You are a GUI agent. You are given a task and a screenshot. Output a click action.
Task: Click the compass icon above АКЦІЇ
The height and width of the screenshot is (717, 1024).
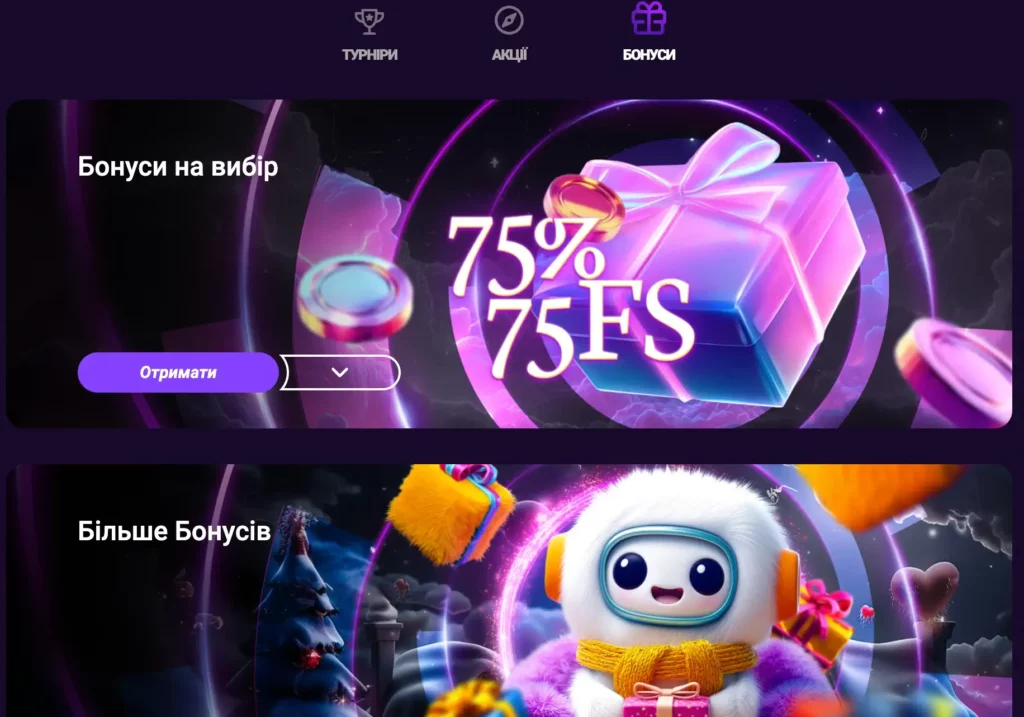509,20
